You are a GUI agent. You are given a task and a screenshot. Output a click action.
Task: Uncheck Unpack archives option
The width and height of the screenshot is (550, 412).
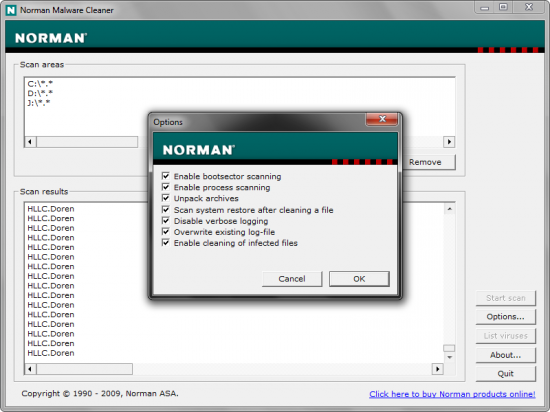tap(166, 198)
